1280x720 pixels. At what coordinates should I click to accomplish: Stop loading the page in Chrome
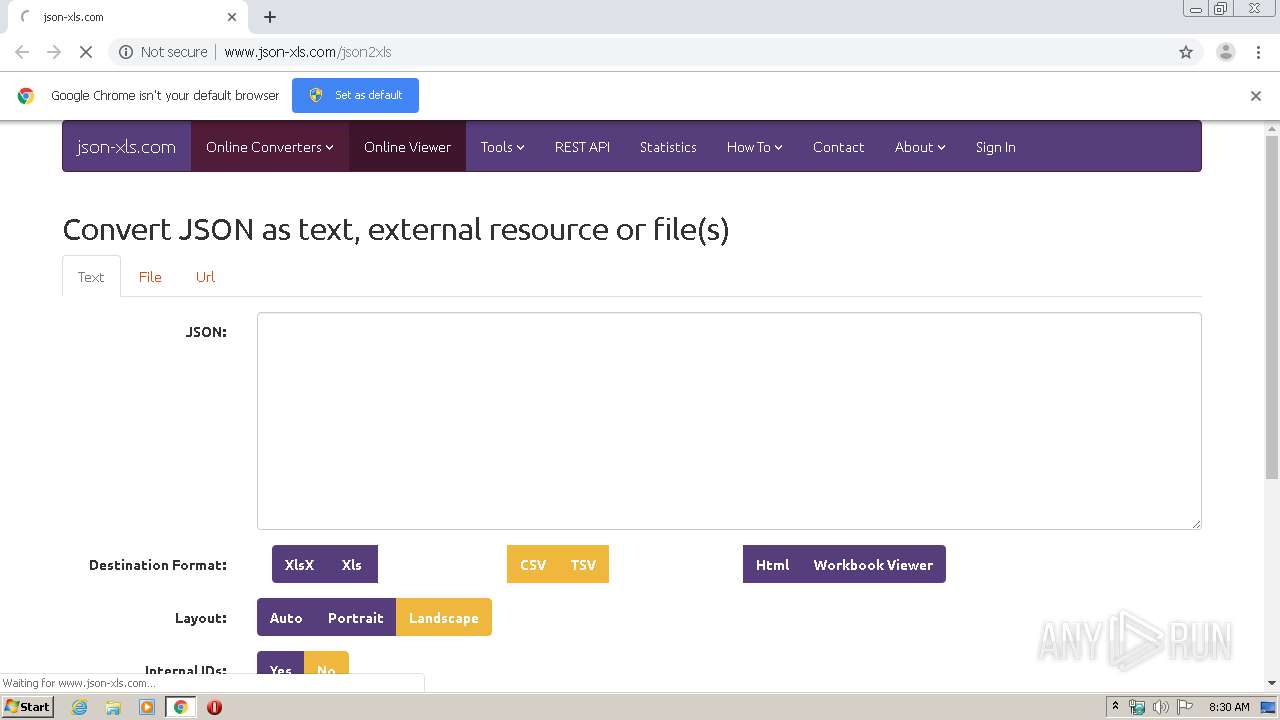pos(86,52)
